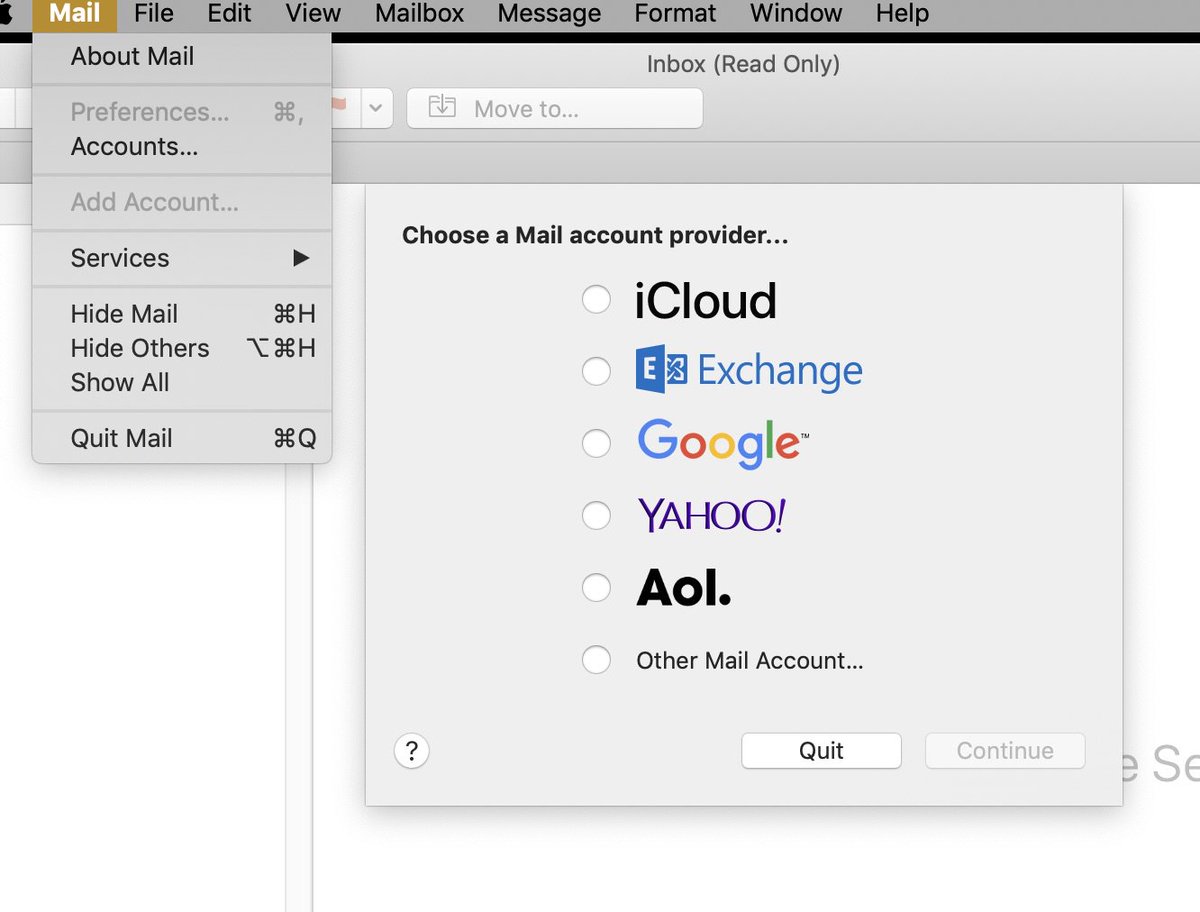Viewport: 1200px width, 912px height.
Task: Choose Hide Mail from the menu
Action: click(182, 314)
